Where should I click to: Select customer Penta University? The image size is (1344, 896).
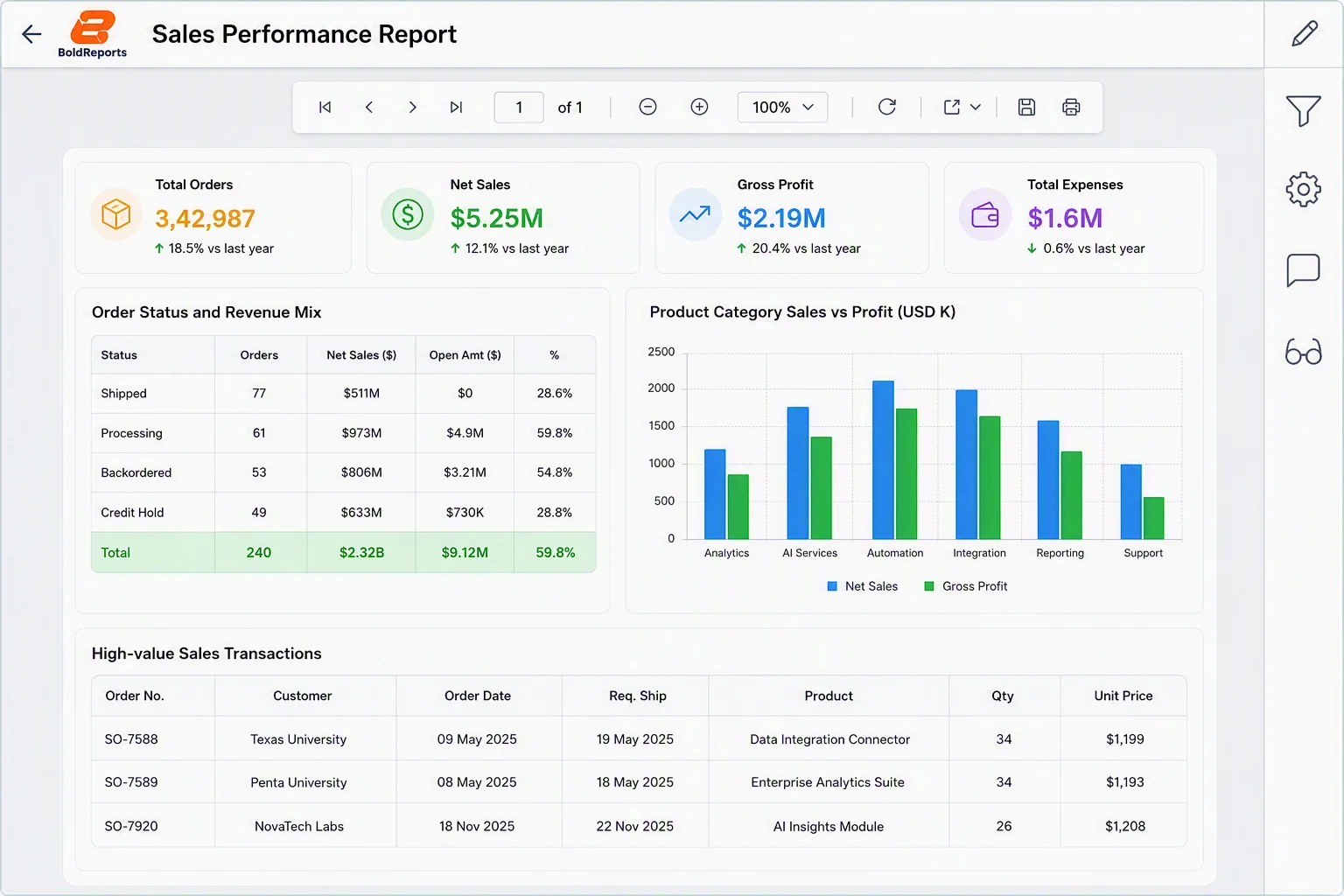click(298, 782)
